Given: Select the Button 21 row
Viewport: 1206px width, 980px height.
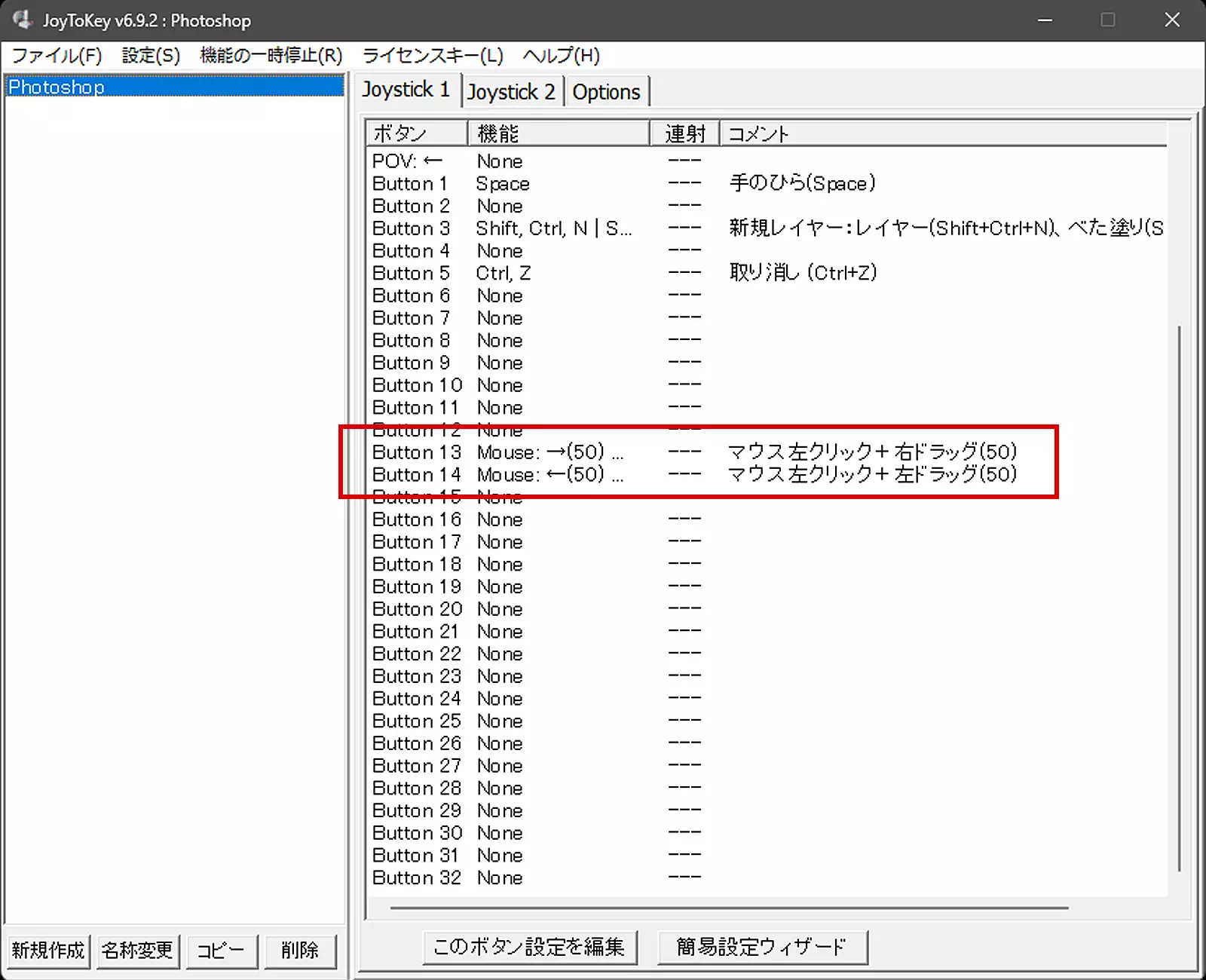Looking at the screenshot, I should [x=767, y=632].
